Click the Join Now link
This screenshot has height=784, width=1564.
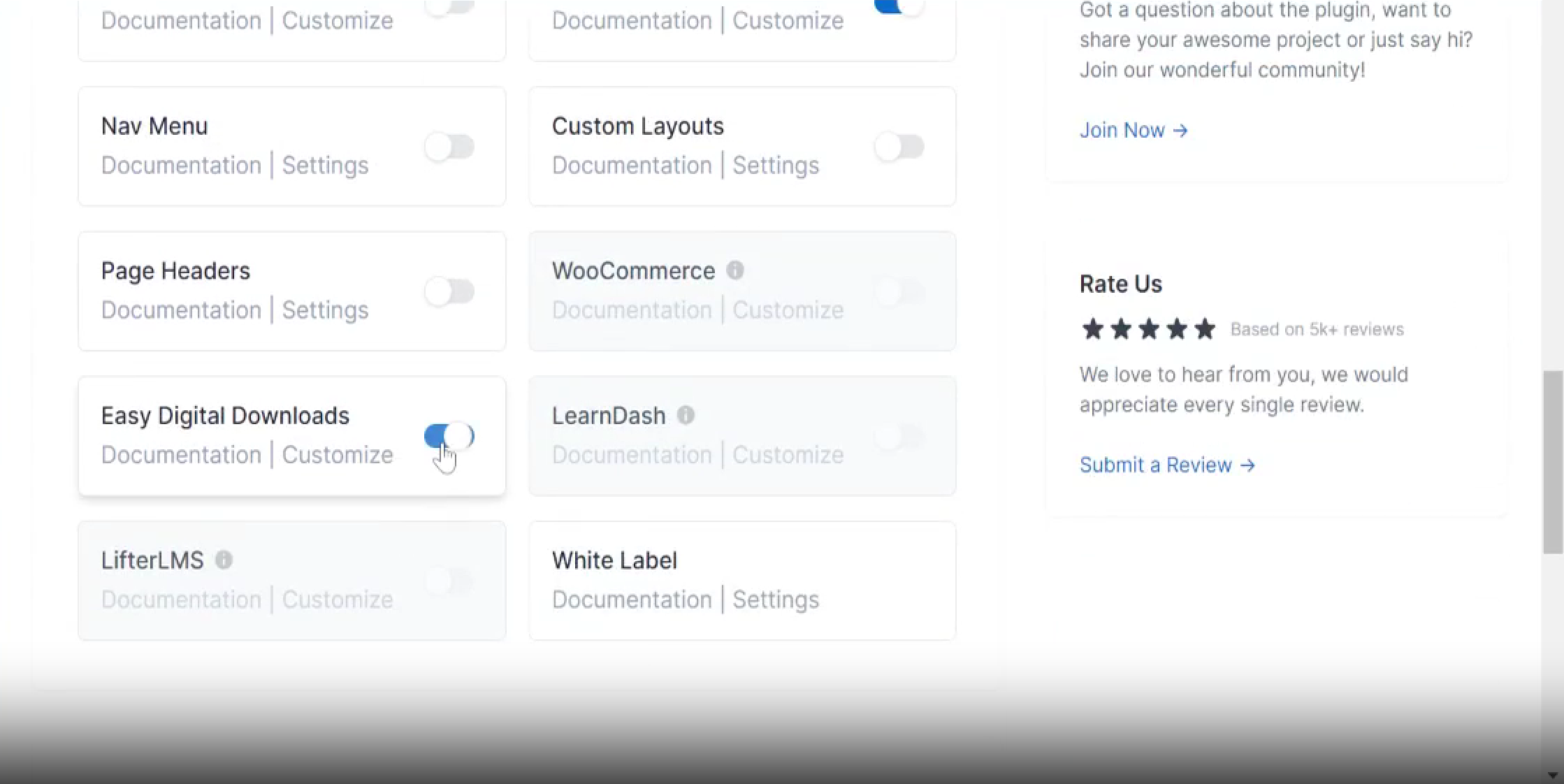pyautogui.click(x=1133, y=131)
